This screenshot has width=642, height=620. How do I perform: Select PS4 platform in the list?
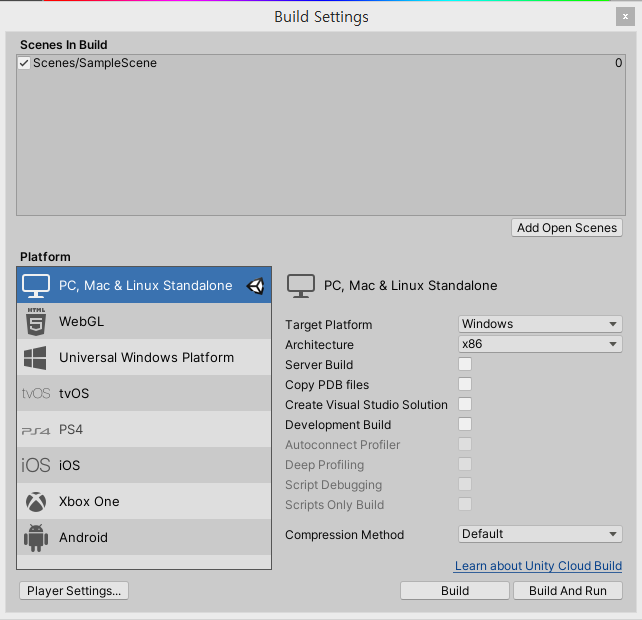click(144, 430)
